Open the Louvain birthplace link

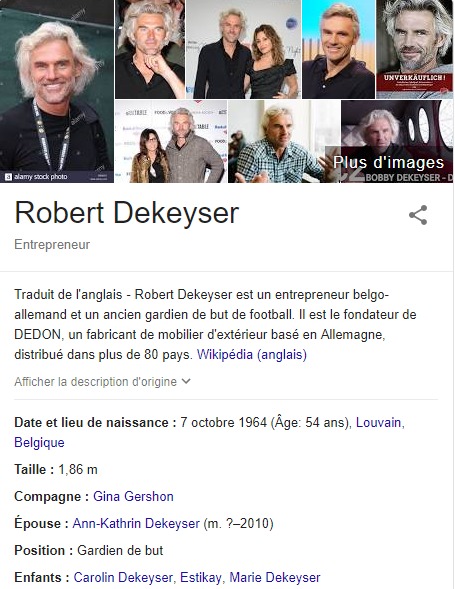[379, 423]
